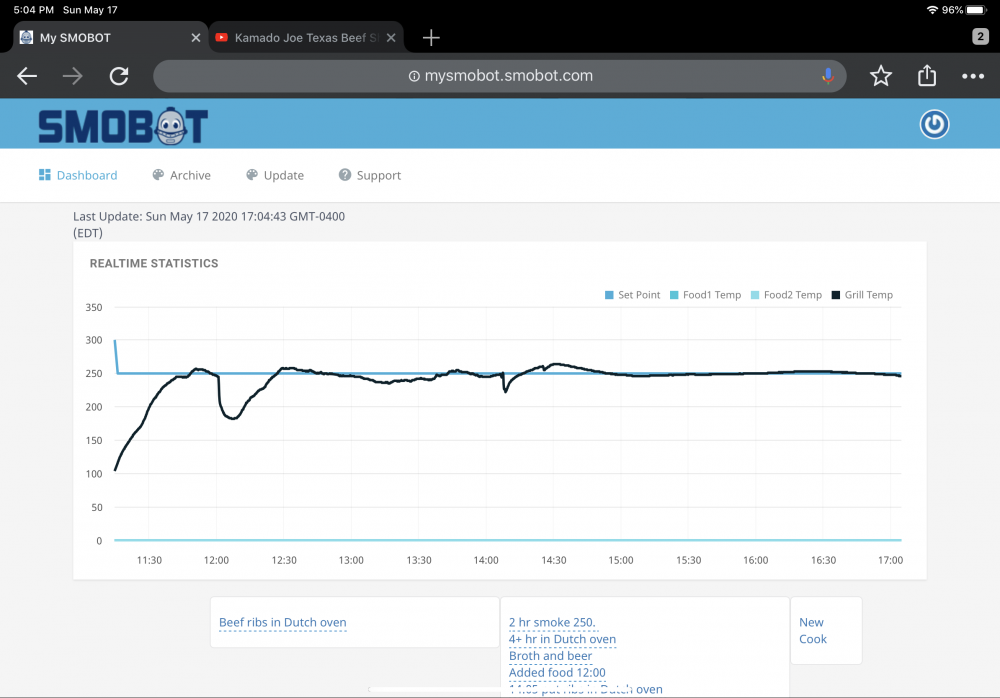Screen dimensions: 1000x698
Task: Toggle Set Point series in legend
Action: click(x=632, y=295)
